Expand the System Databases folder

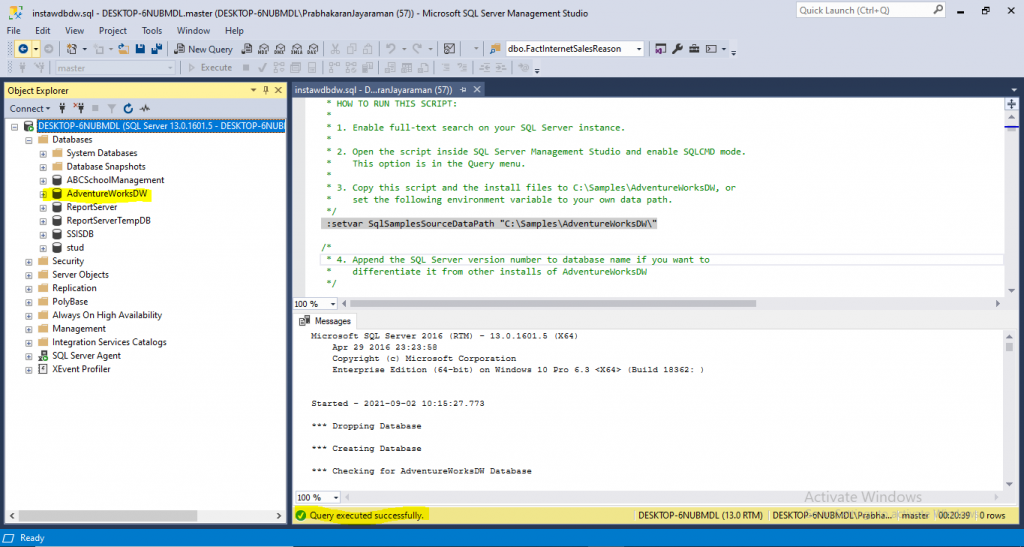pyautogui.click(x=43, y=153)
